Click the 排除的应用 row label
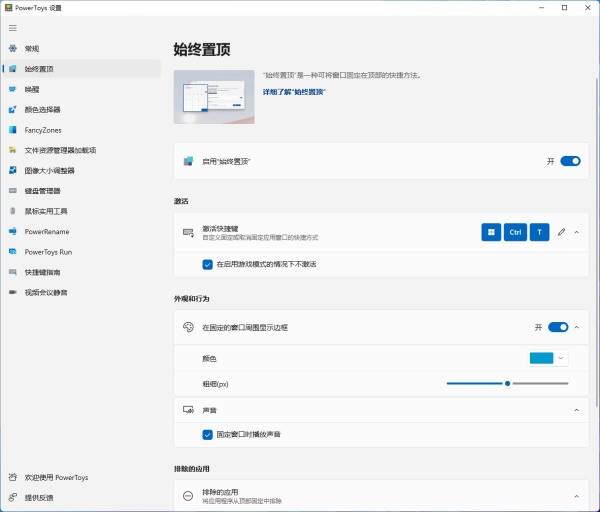 (220, 492)
